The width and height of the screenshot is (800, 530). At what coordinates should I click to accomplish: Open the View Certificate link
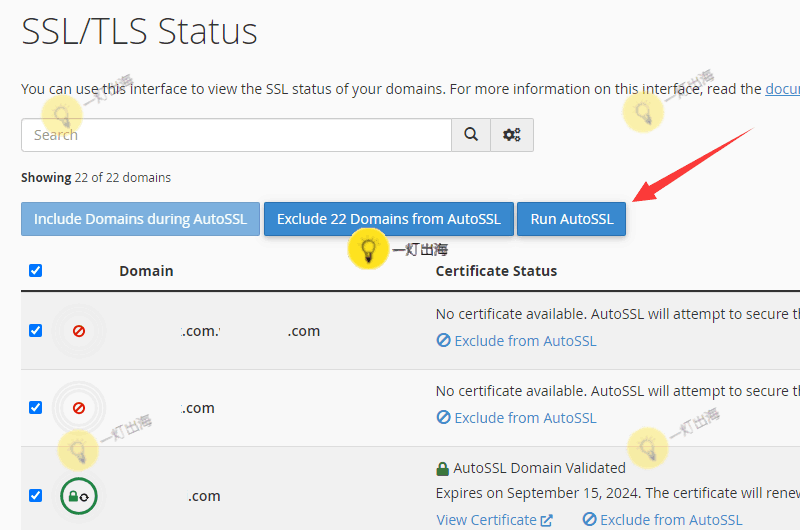tap(494, 520)
